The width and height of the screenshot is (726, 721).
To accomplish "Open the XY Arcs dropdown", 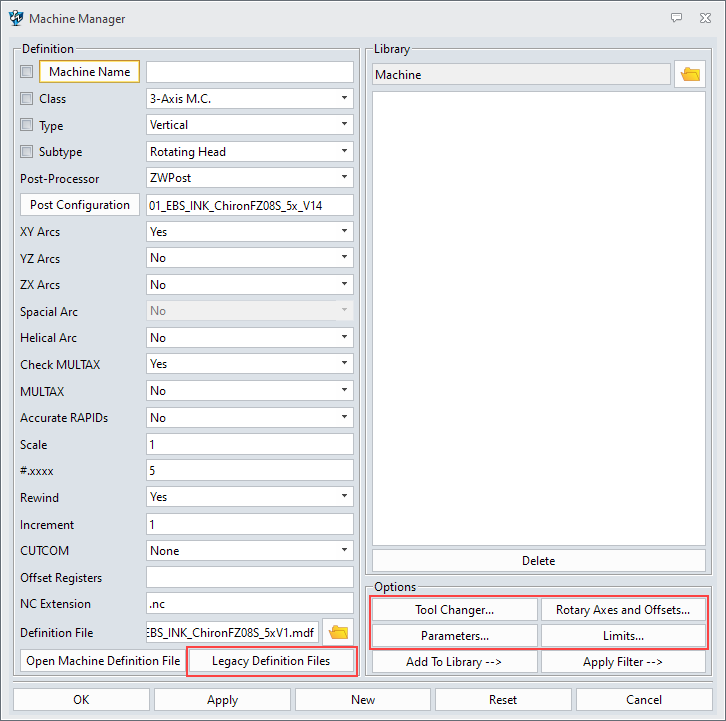I will [x=250, y=231].
